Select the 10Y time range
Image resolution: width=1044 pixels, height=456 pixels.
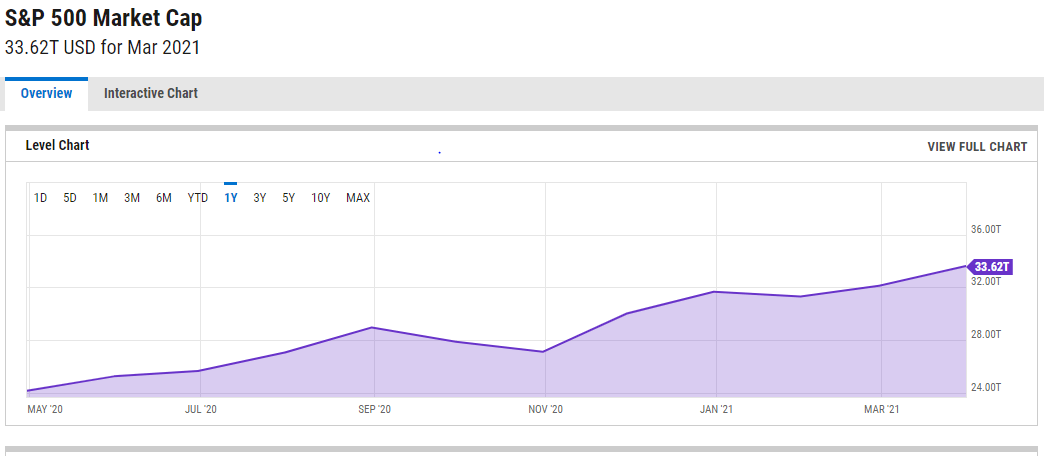[320, 198]
